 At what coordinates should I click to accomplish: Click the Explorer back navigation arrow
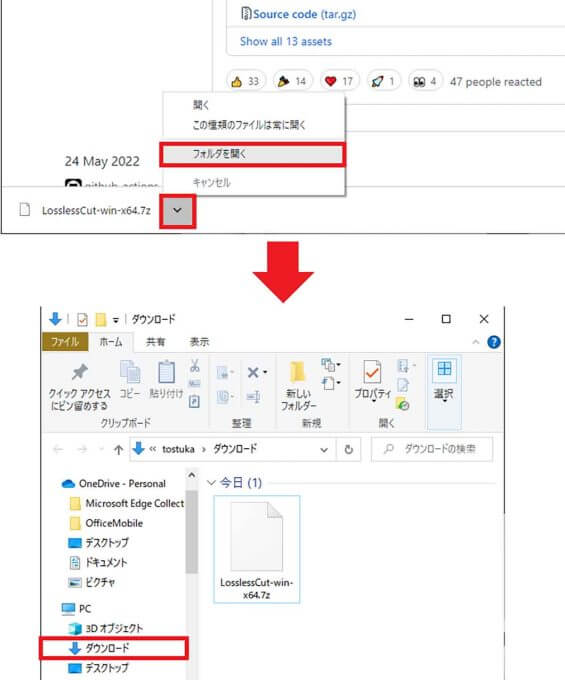click(58, 449)
